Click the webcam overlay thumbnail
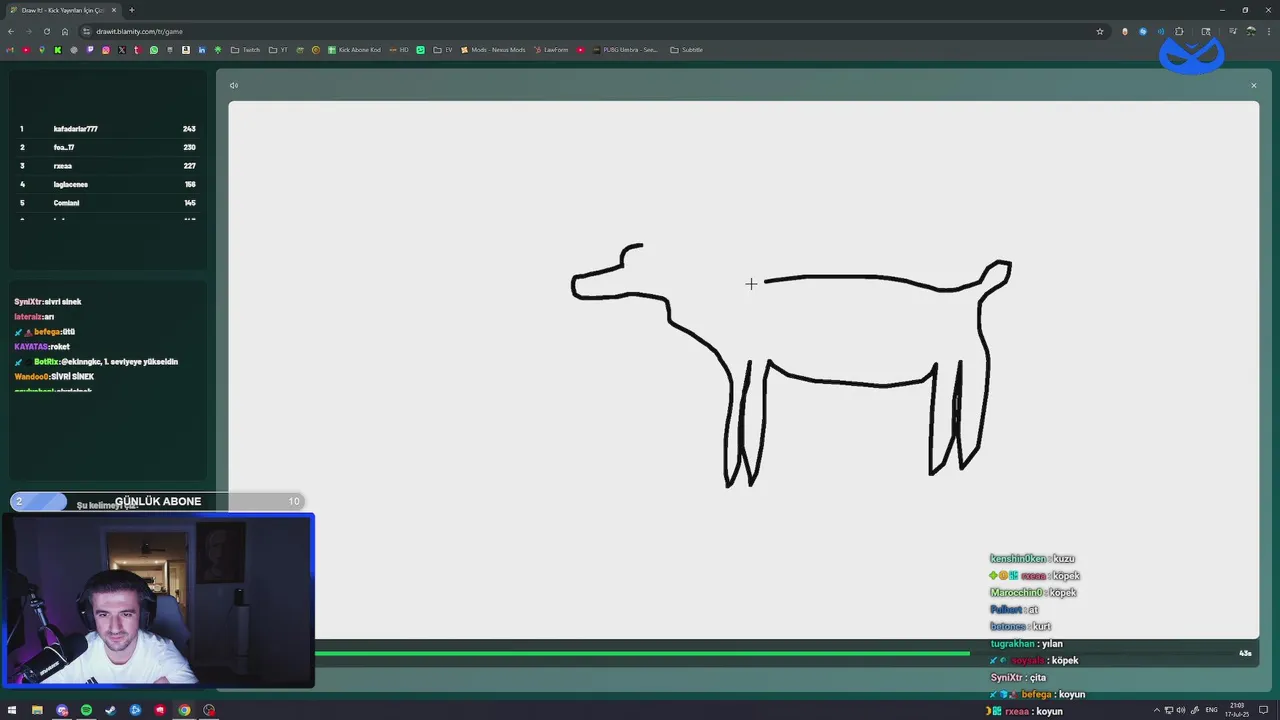Image resolution: width=1280 pixels, height=720 pixels. pyautogui.click(x=157, y=600)
